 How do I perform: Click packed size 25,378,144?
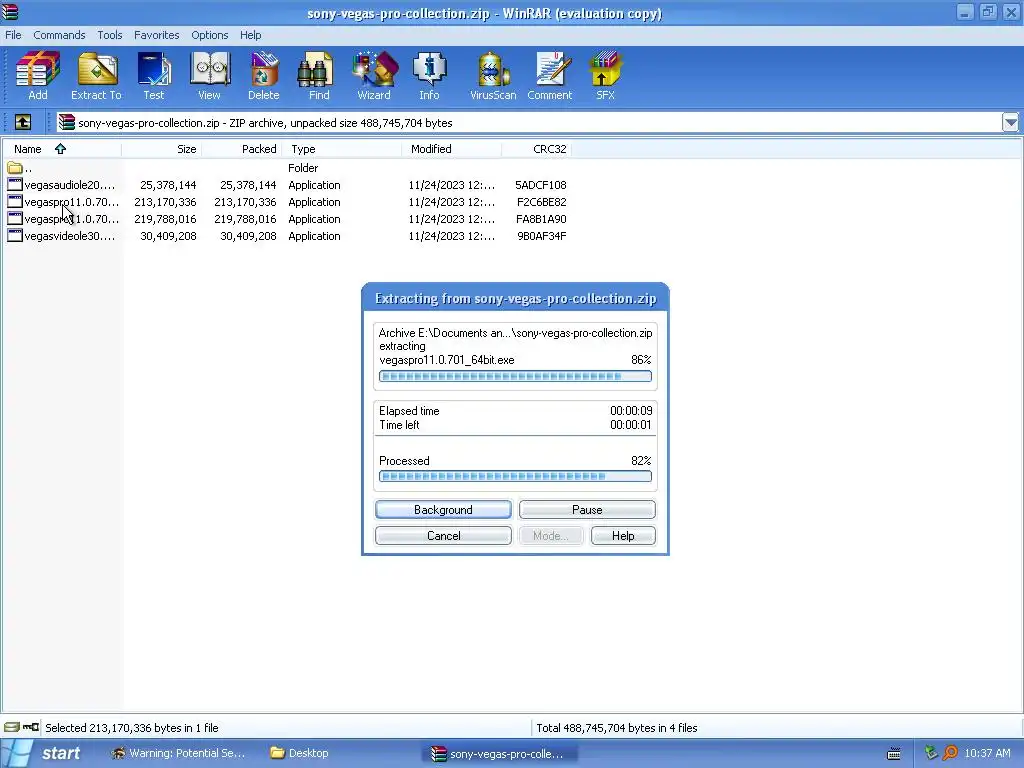coord(248,185)
